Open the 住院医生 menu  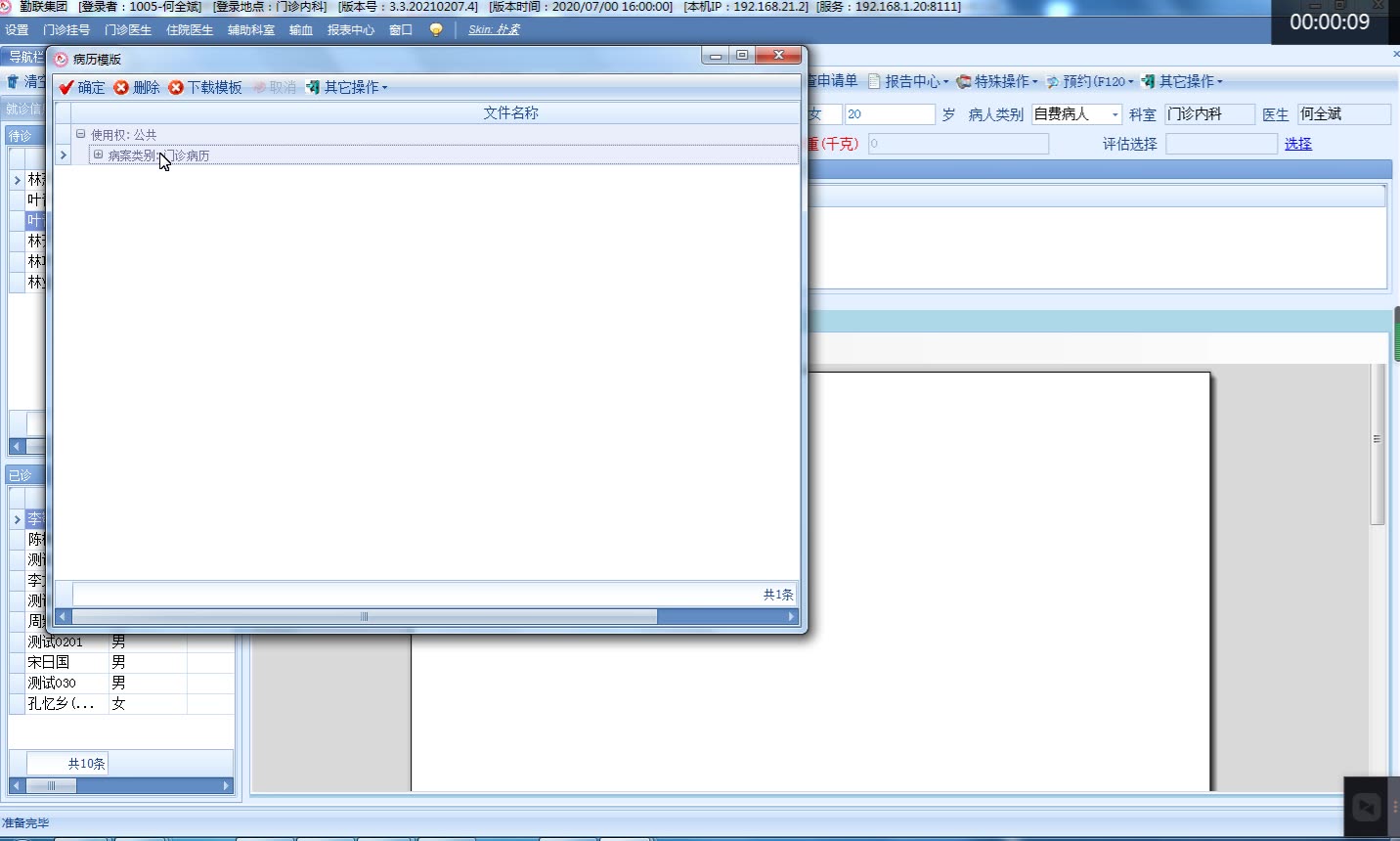click(x=190, y=30)
